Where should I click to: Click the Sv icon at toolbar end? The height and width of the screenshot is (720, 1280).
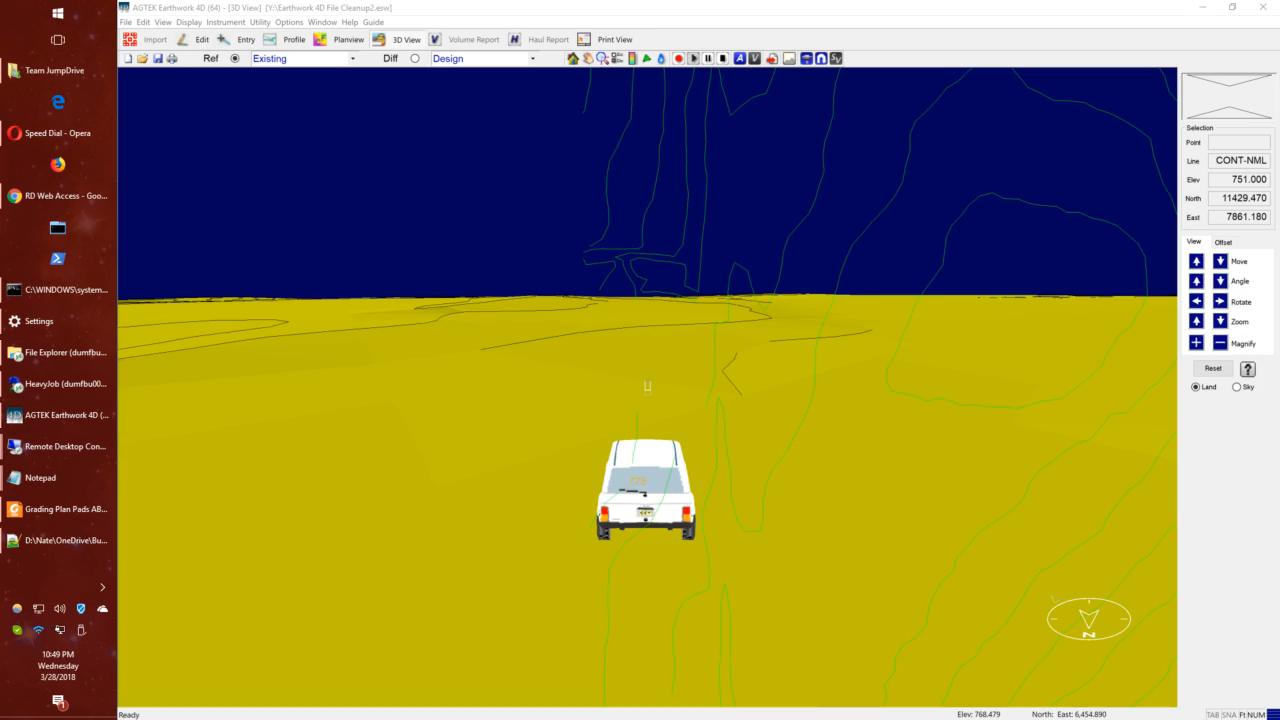836,58
